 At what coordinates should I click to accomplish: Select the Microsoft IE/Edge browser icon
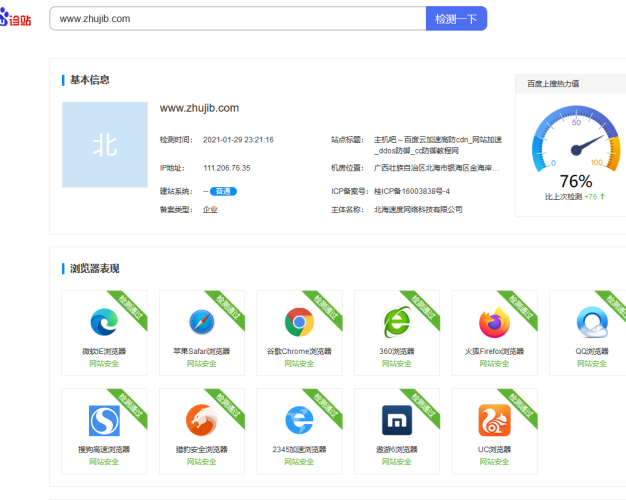click(x=104, y=322)
